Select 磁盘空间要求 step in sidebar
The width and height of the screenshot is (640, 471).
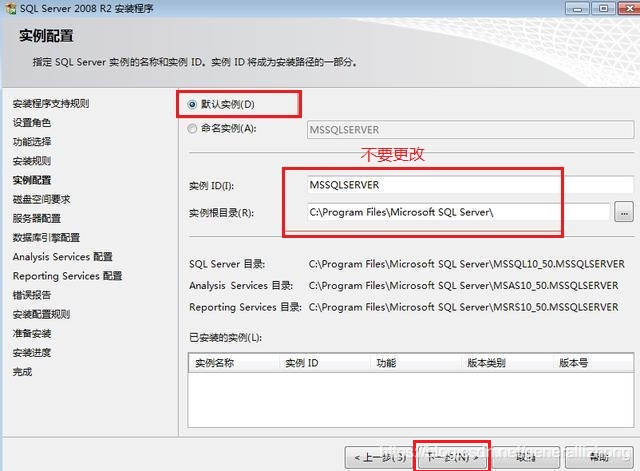pyautogui.click(x=41, y=199)
